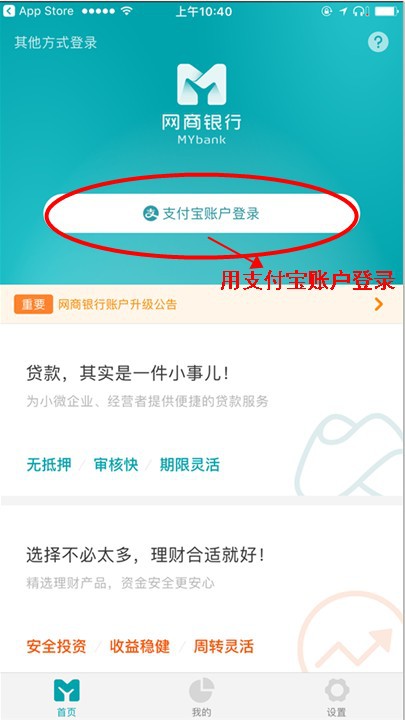Tap the 安全投资 wealth tag

point(56,647)
